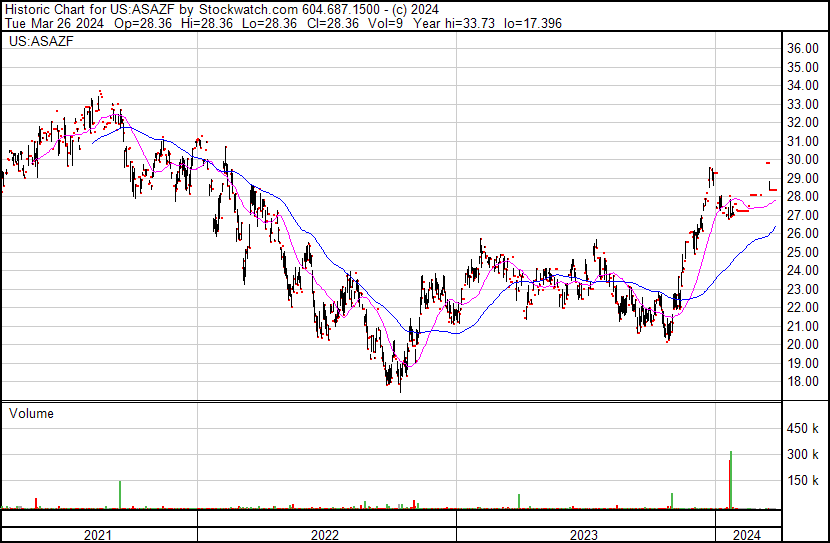
Task: Click the Year hi=33.73 value
Action: pos(454,23)
